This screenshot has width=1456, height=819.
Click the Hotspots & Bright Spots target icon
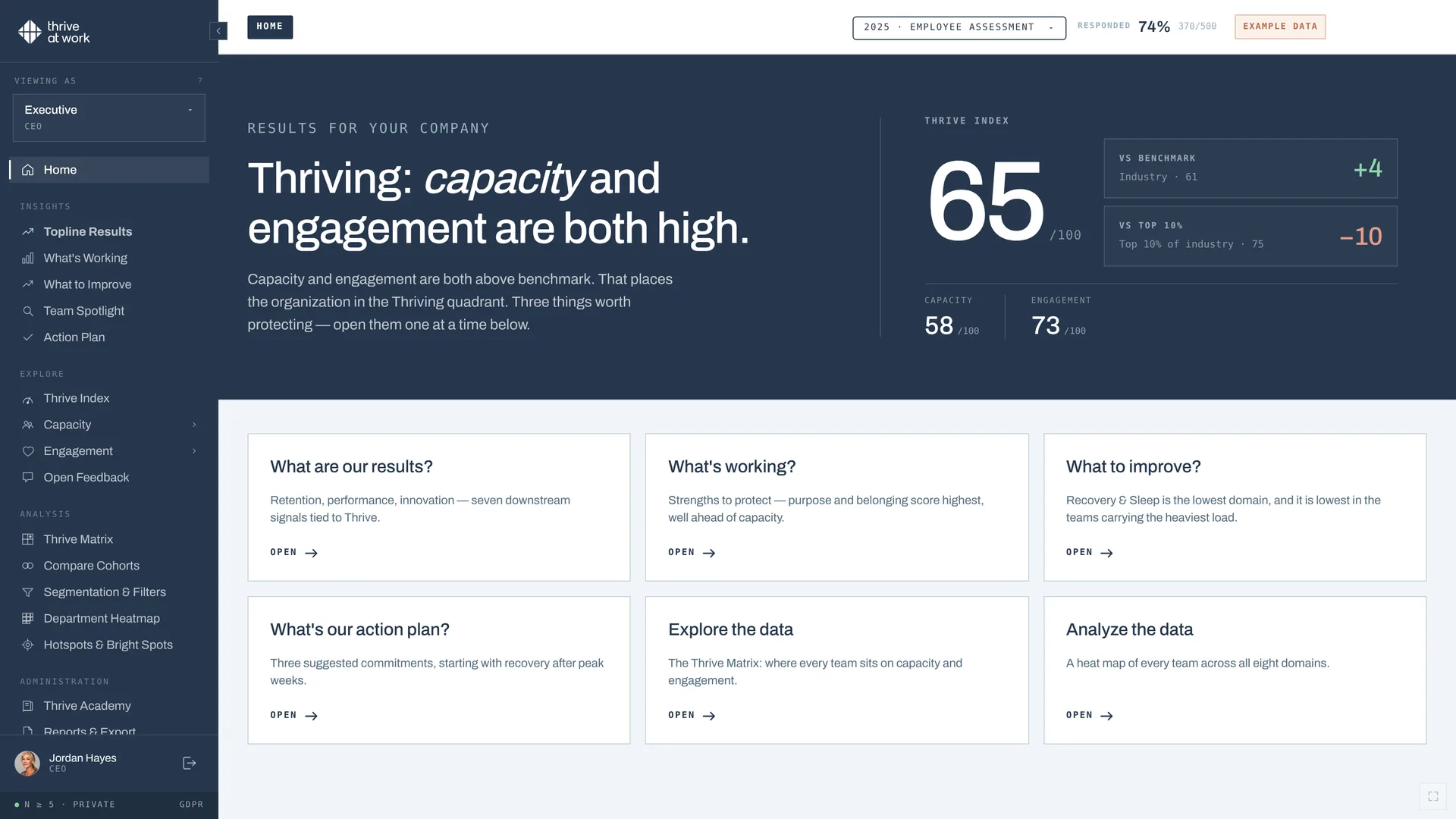click(x=28, y=645)
